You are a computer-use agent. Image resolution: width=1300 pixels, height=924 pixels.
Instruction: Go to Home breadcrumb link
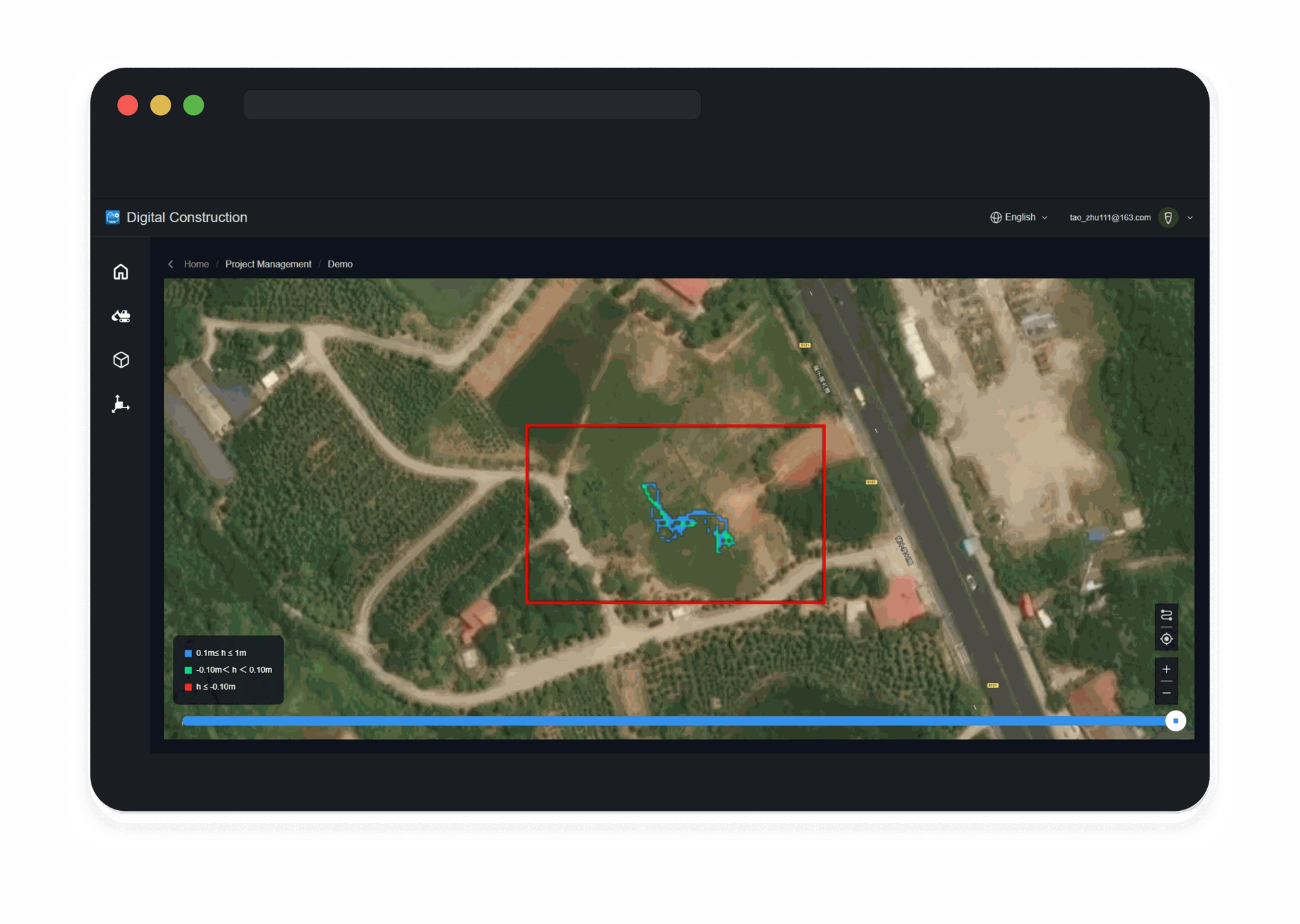click(x=196, y=264)
